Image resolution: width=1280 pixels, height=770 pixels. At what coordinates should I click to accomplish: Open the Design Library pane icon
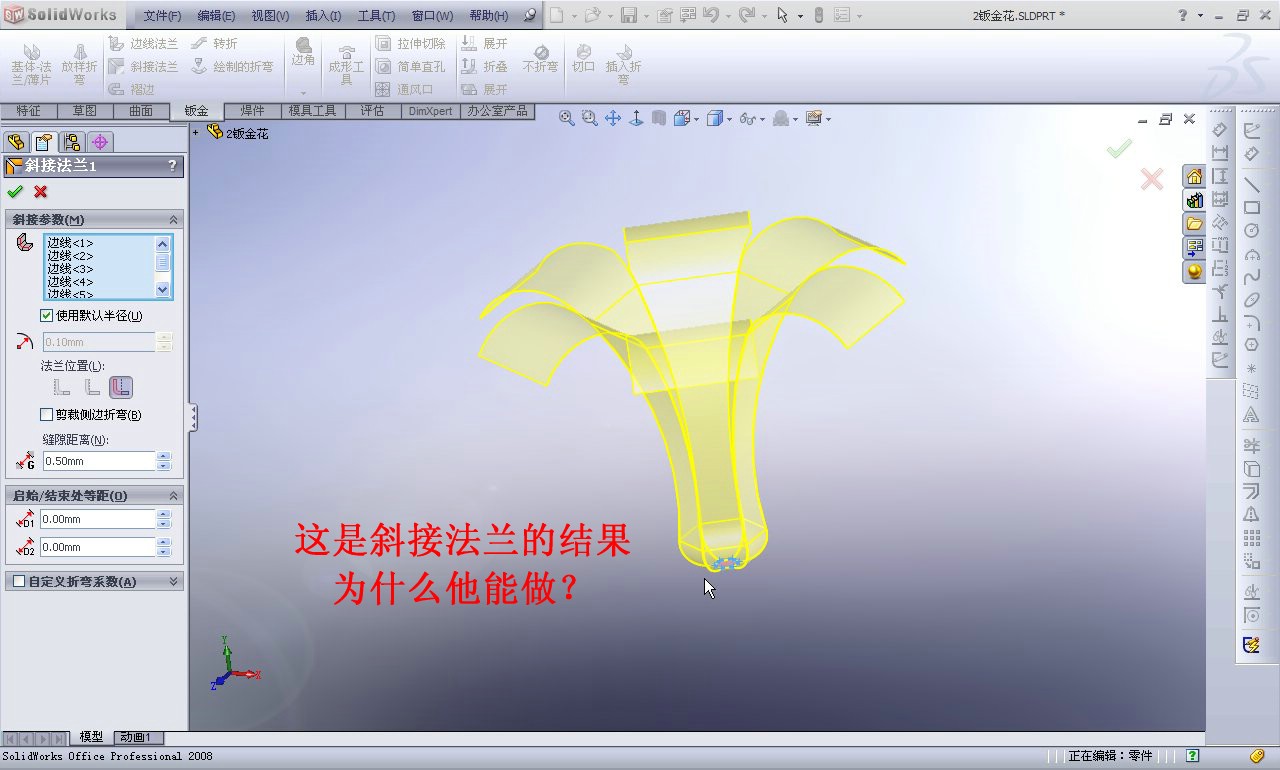(x=1194, y=200)
